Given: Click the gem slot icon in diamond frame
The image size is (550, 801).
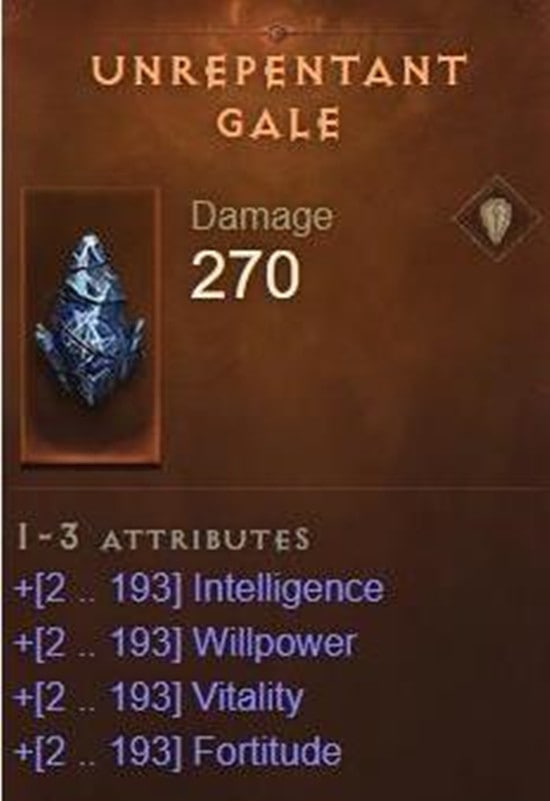Looking at the screenshot, I should click(498, 218).
